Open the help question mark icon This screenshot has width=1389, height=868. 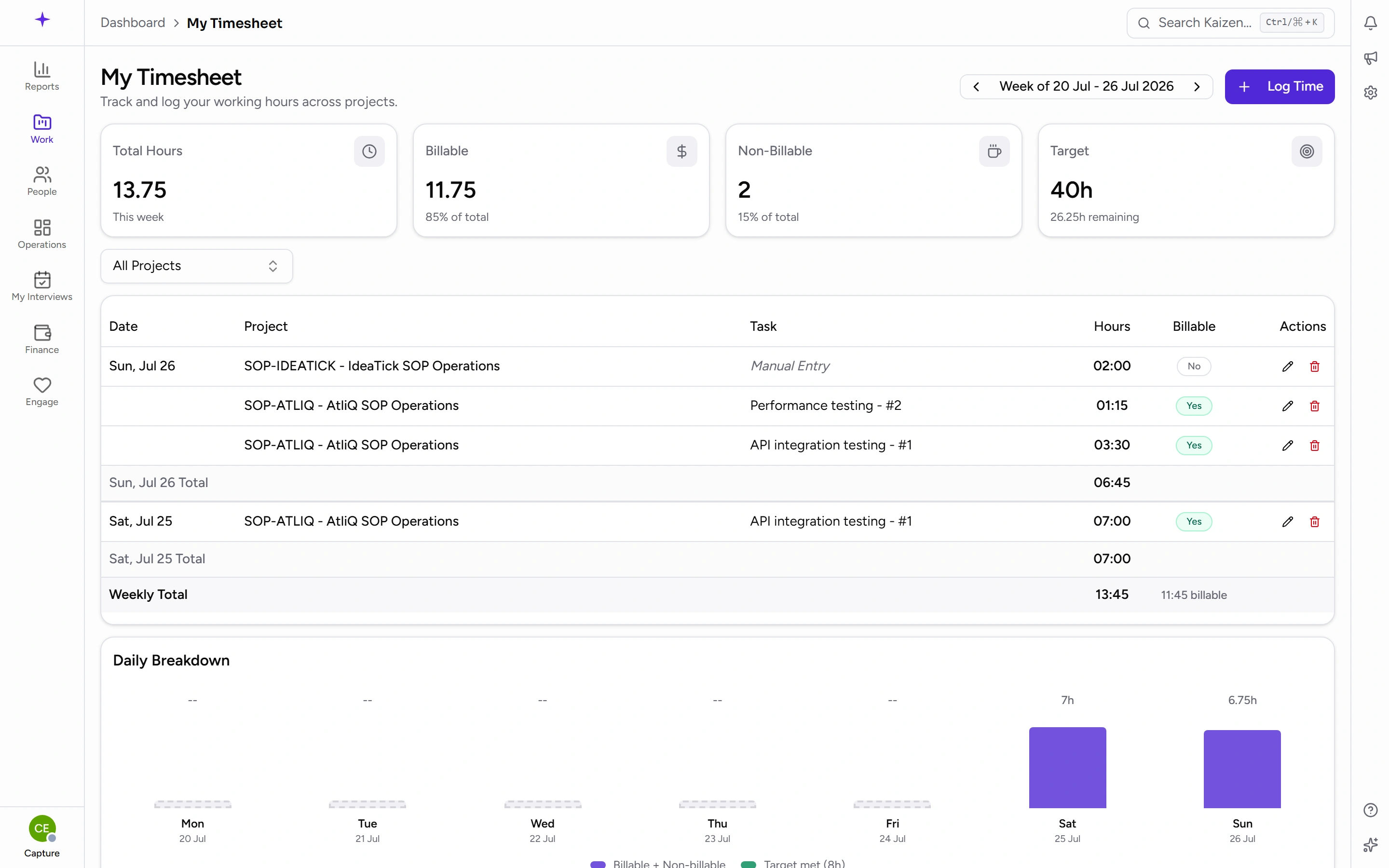point(1370,810)
